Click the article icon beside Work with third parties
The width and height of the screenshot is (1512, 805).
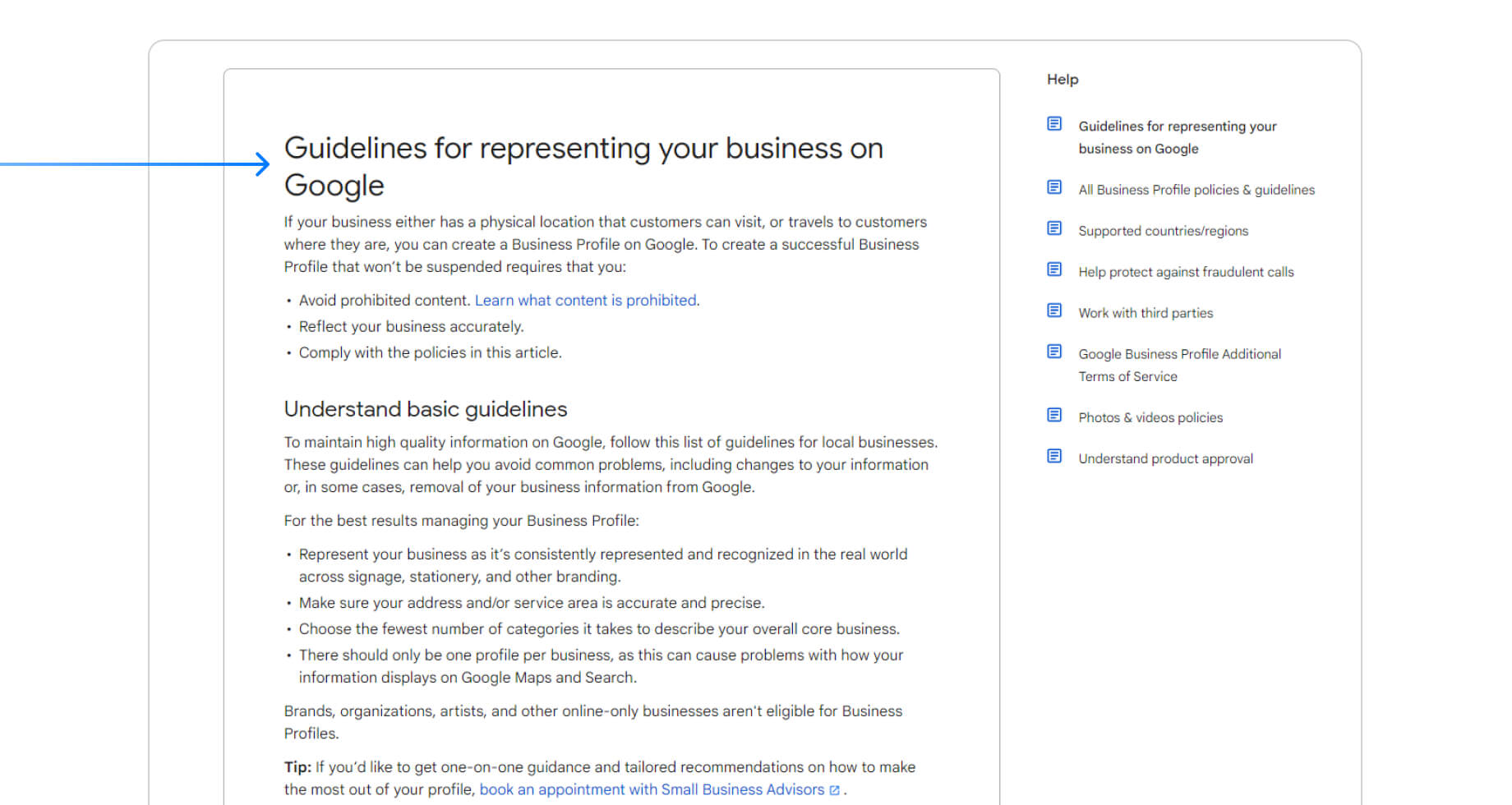point(1054,310)
